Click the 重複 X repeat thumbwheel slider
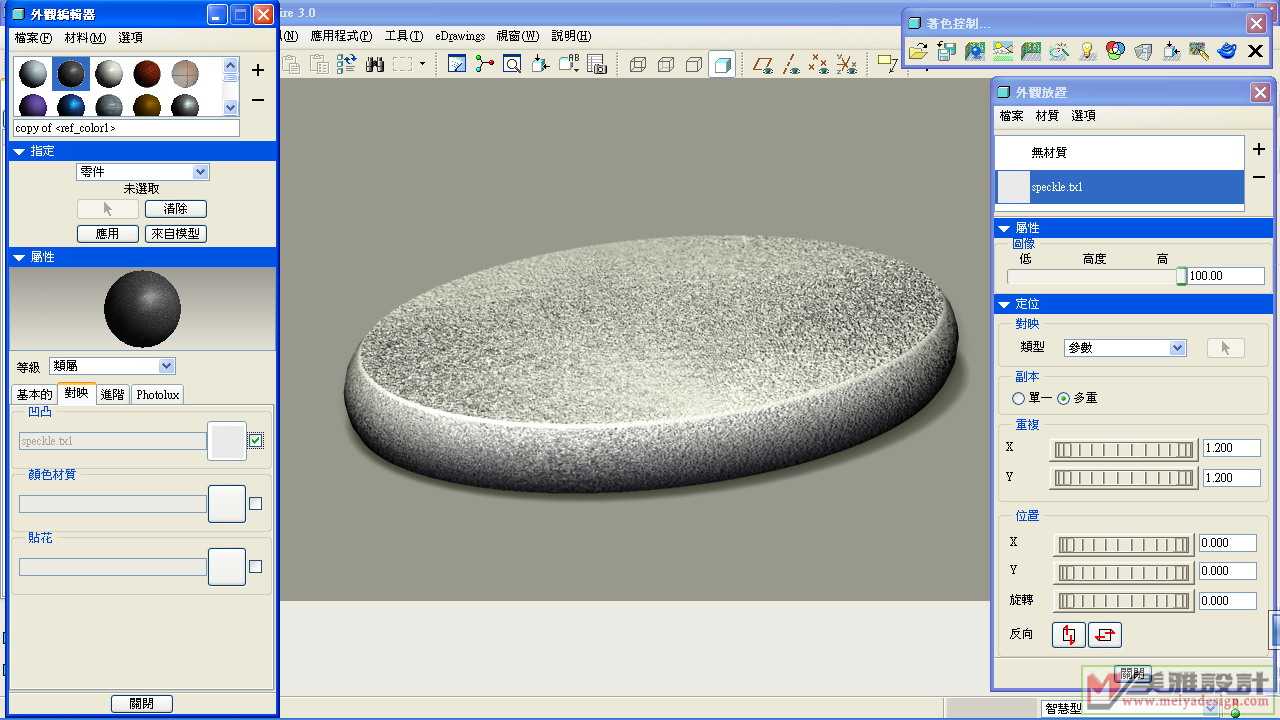Screen dimensions: 1280x720 click(x=1124, y=450)
